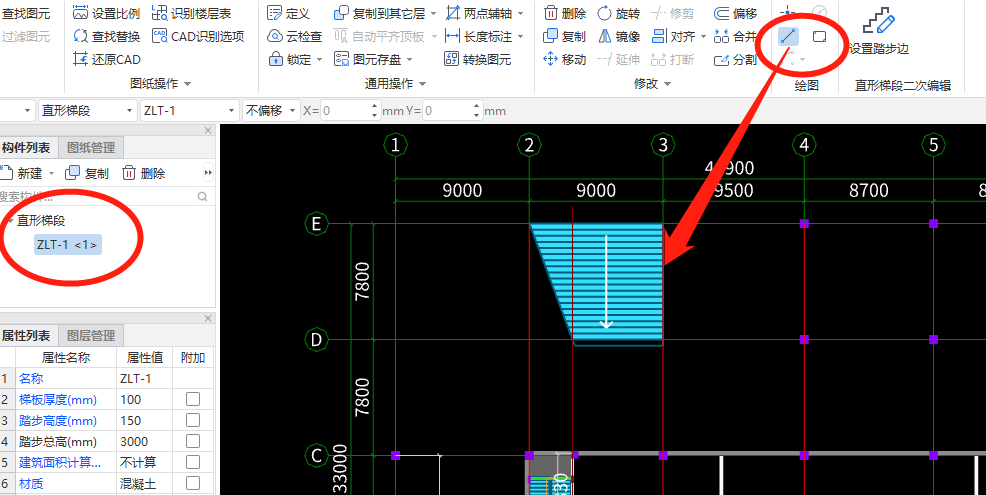986x495 pixels.
Task: Click the 梯板厚度 value 100
Action: tap(145, 399)
